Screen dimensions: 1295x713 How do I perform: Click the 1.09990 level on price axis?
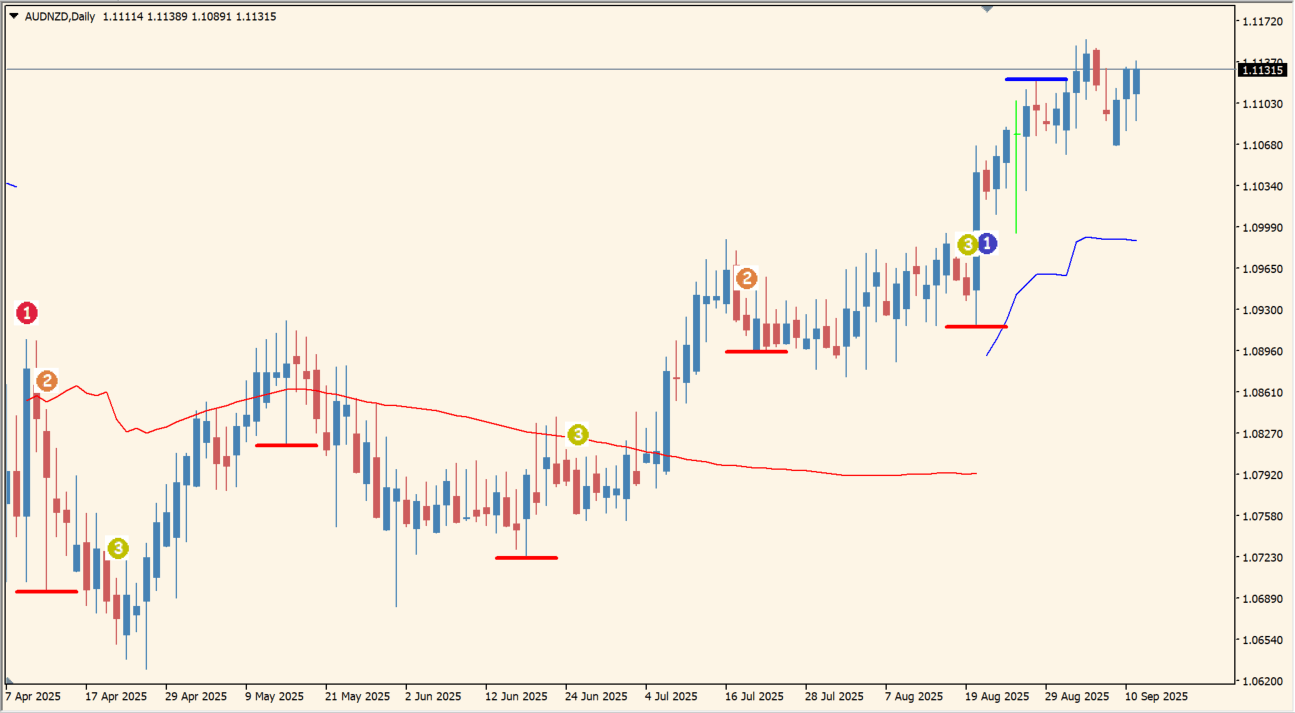pos(1260,228)
